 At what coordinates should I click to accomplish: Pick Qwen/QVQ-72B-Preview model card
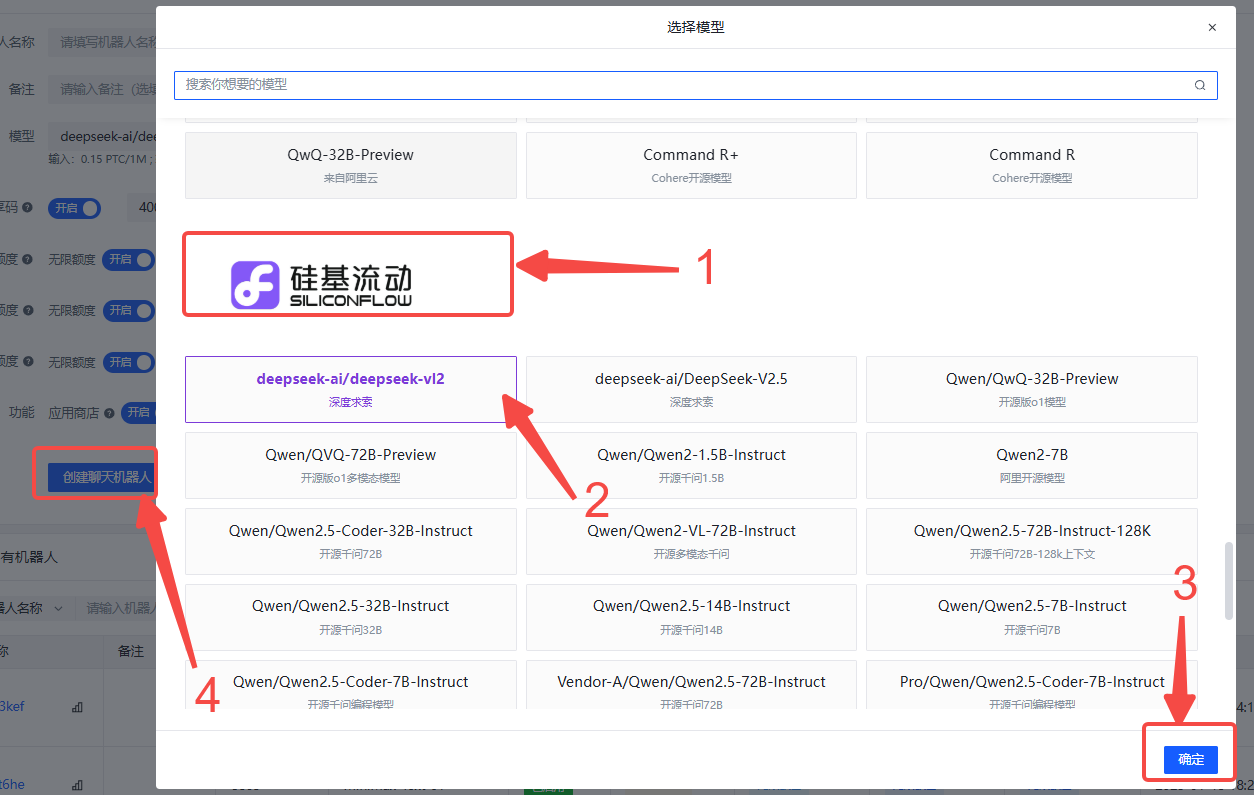click(351, 465)
